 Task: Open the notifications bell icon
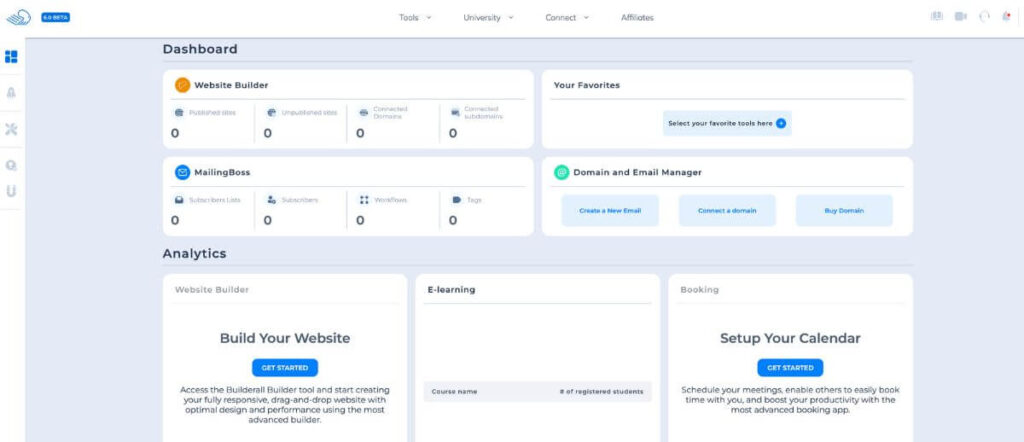click(x=1006, y=17)
